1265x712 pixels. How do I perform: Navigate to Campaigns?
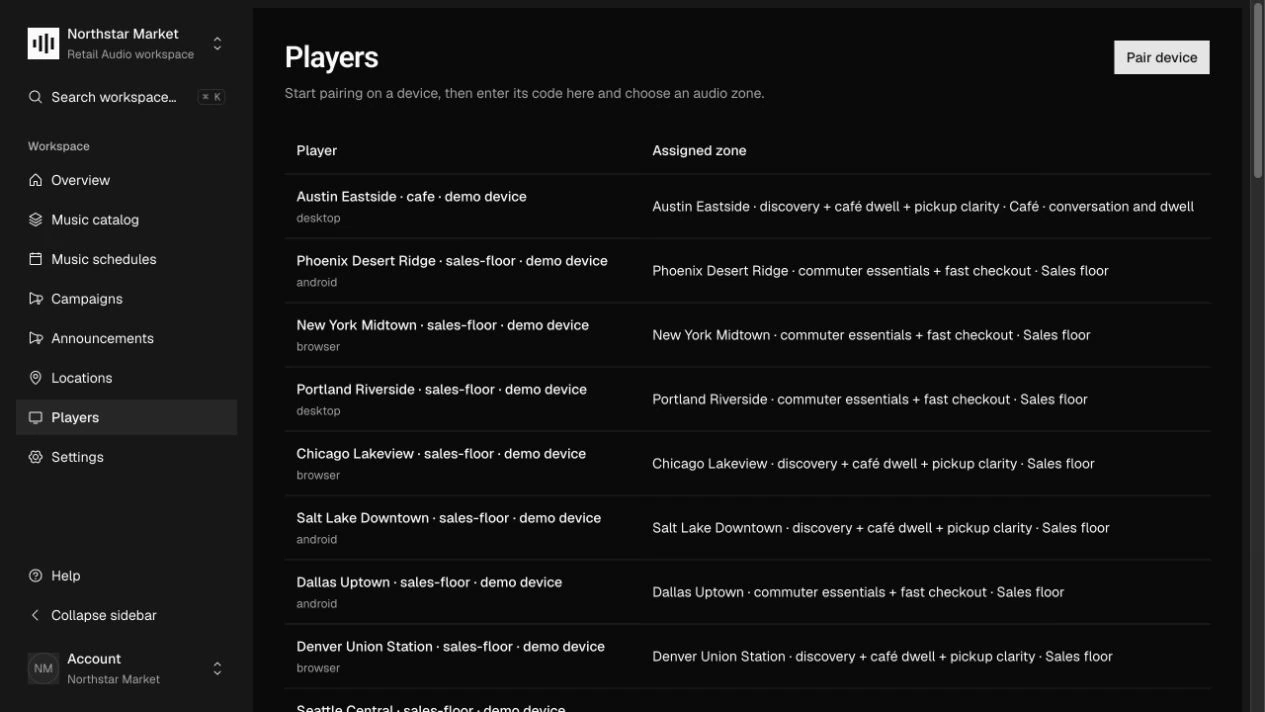point(126,299)
